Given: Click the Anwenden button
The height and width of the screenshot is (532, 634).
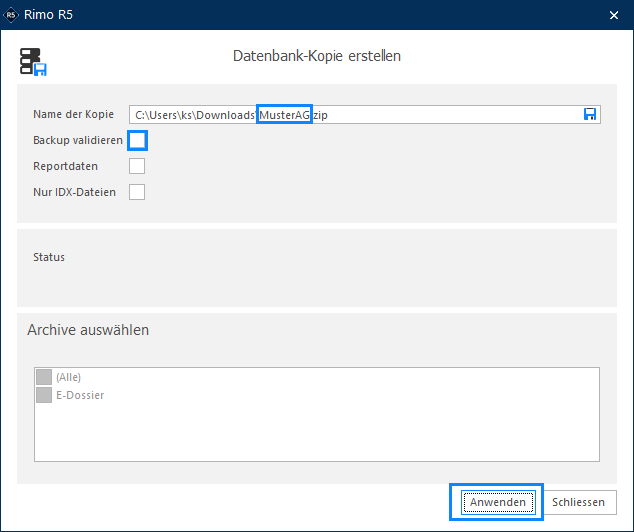Looking at the screenshot, I should point(498,502).
